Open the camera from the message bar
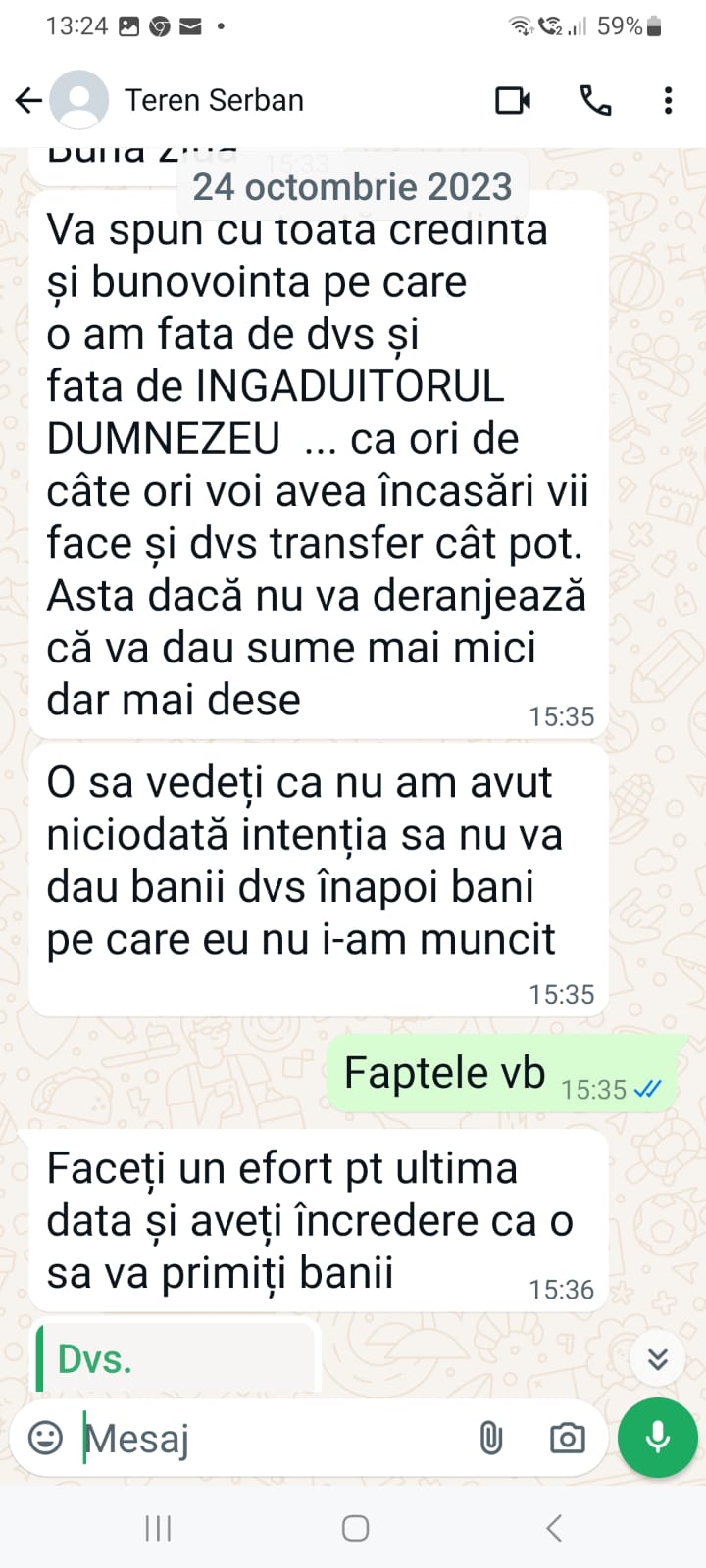The height and width of the screenshot is (1568, 706). tap(567, 1438)
